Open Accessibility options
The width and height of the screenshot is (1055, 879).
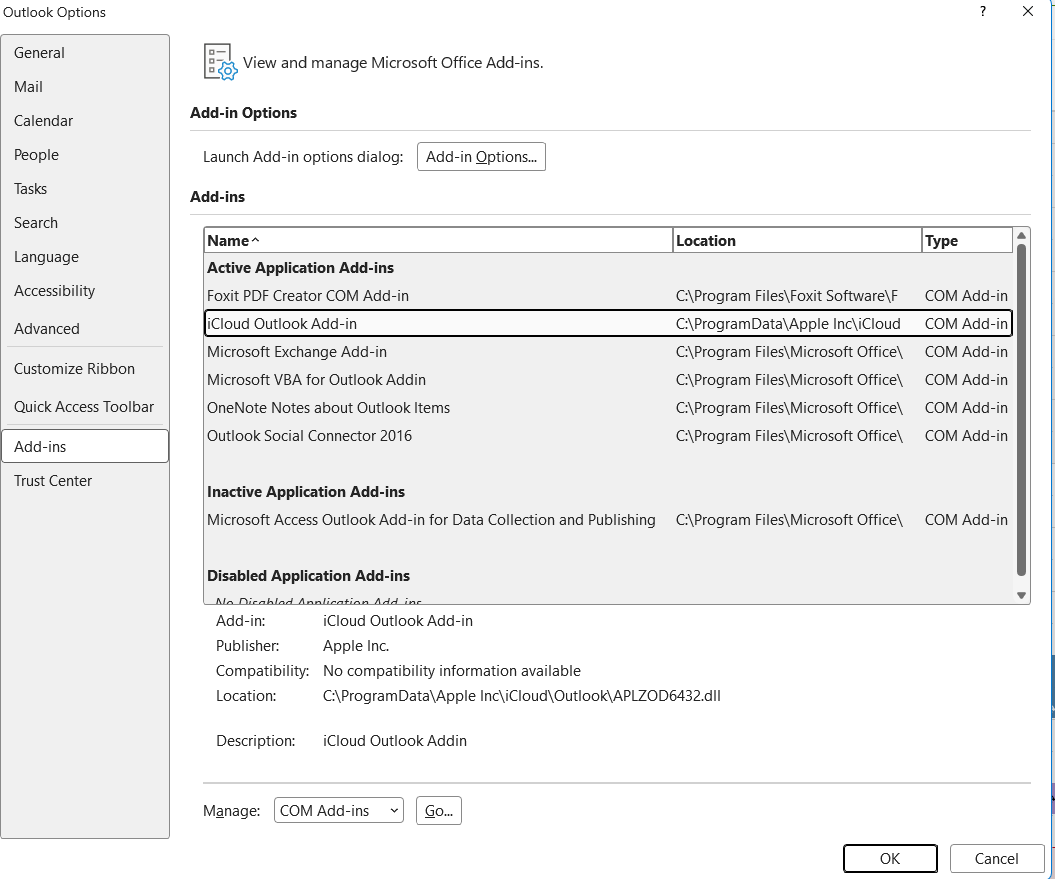point(85,291)
